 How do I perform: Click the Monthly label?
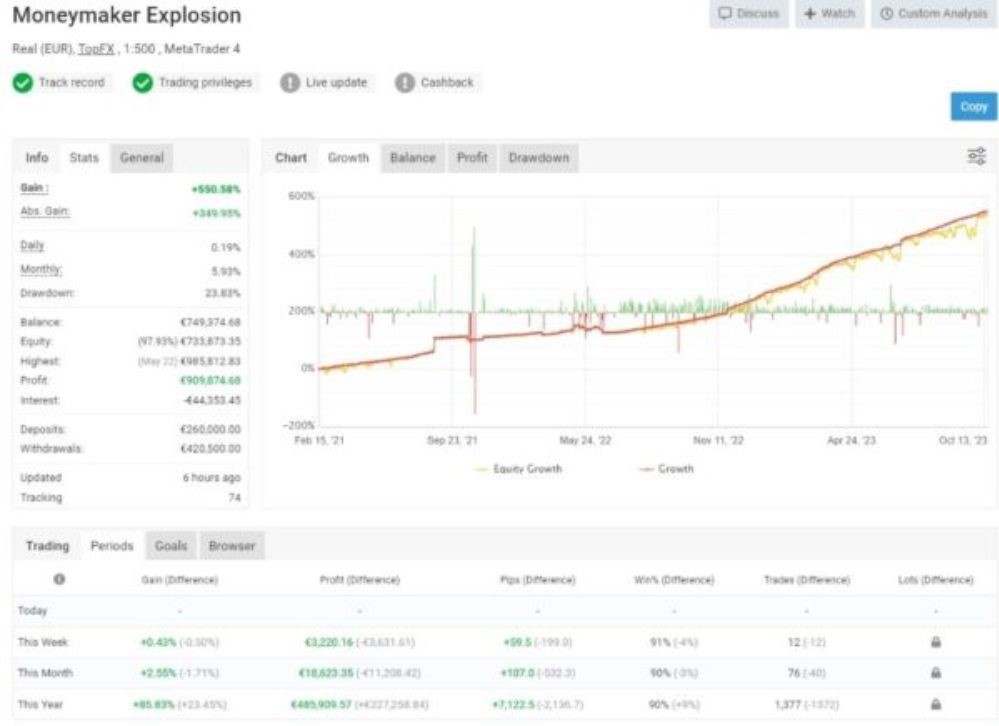click(x=41, y=269)
